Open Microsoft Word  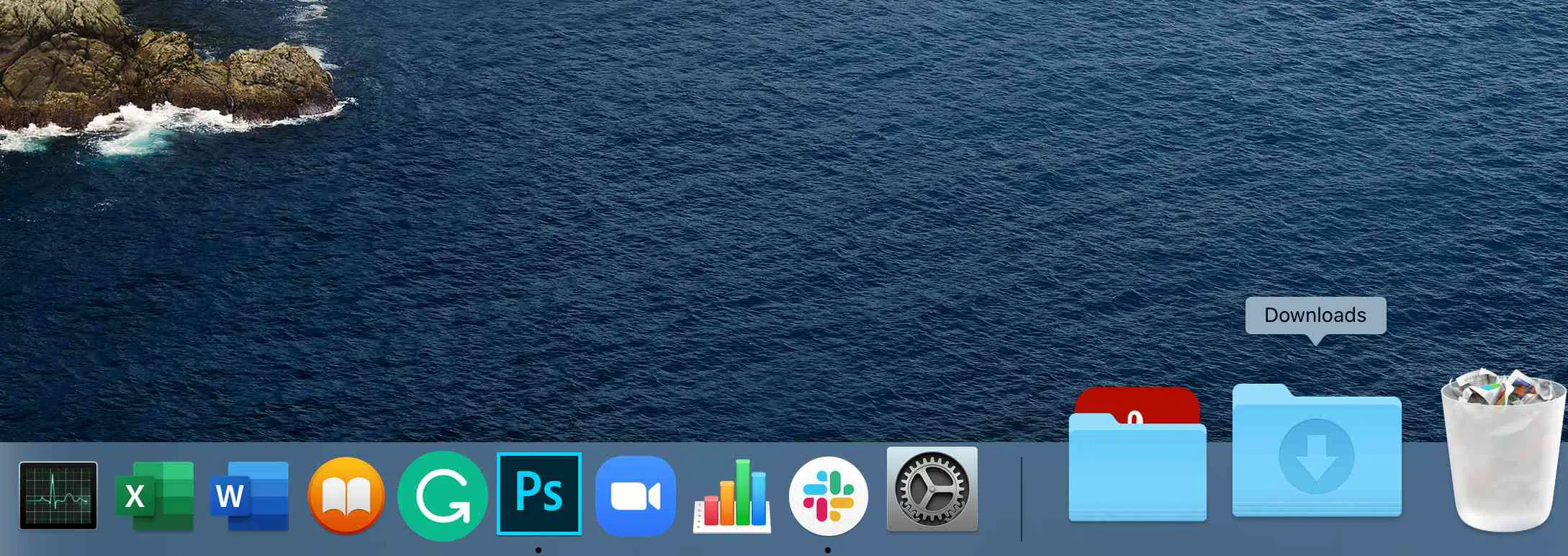coord(249,496)
